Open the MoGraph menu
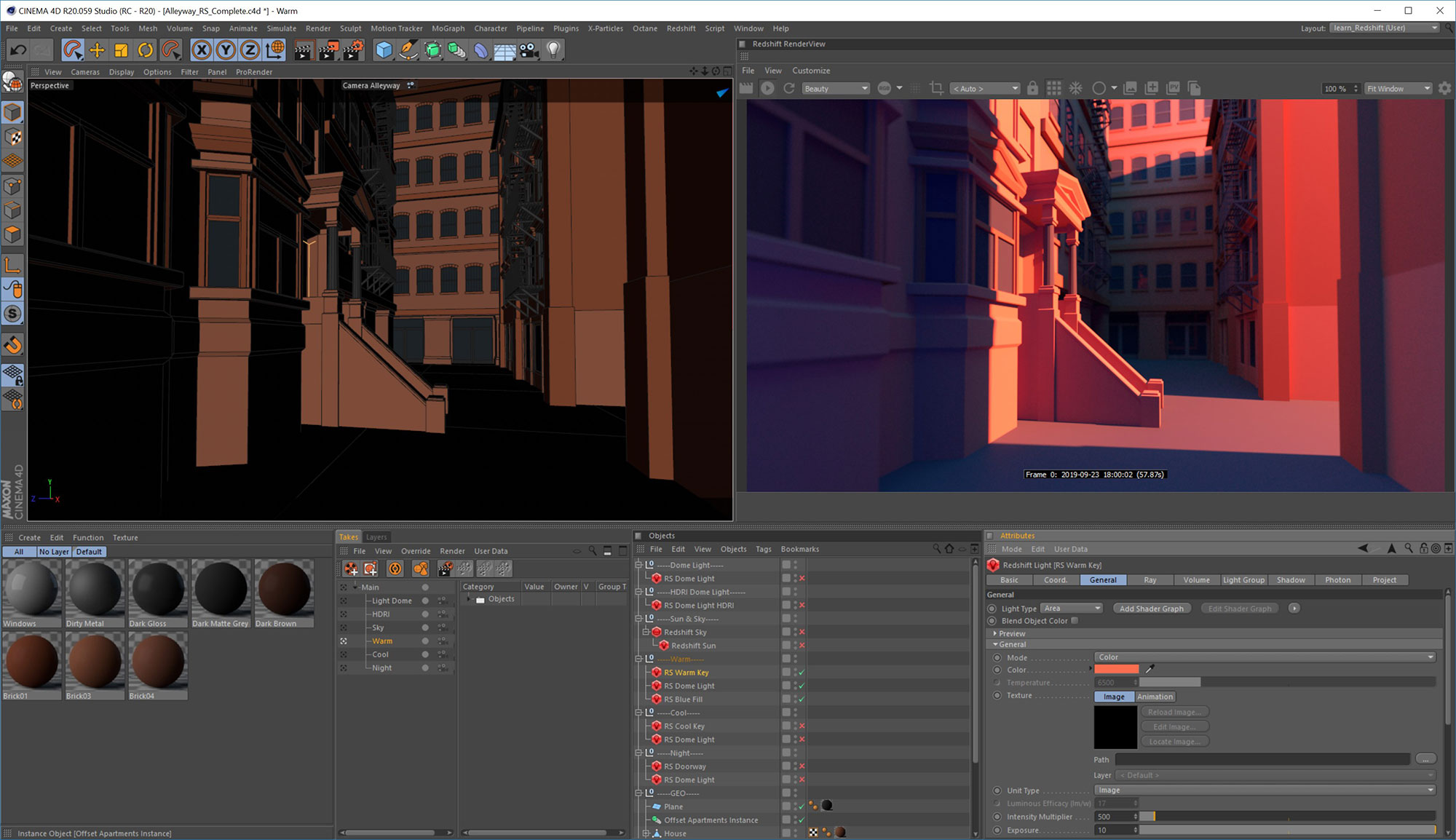 pyautogui.click(x=448, y=28)
